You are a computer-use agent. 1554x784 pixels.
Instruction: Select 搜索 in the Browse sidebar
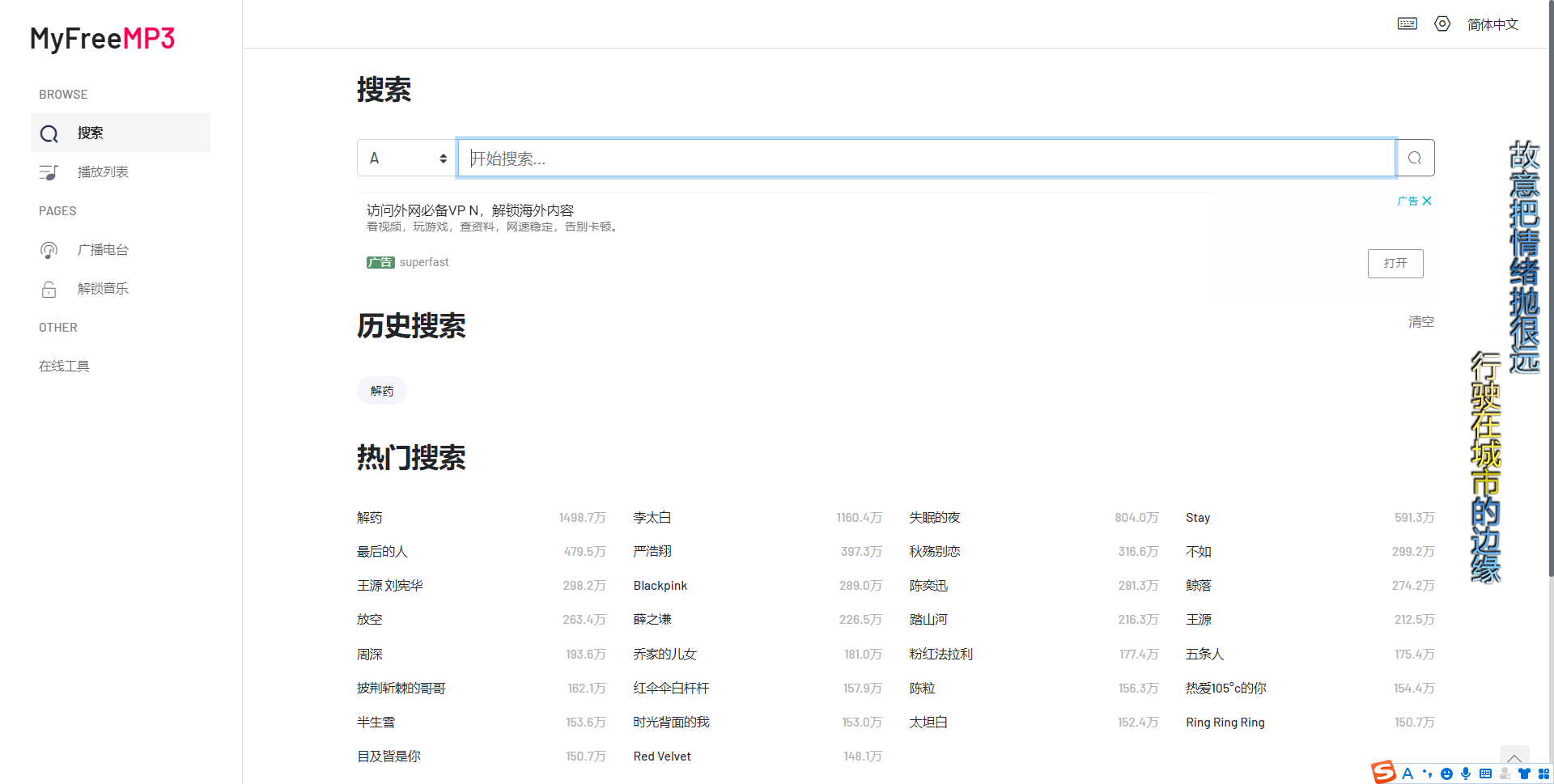tap(89, 133)
